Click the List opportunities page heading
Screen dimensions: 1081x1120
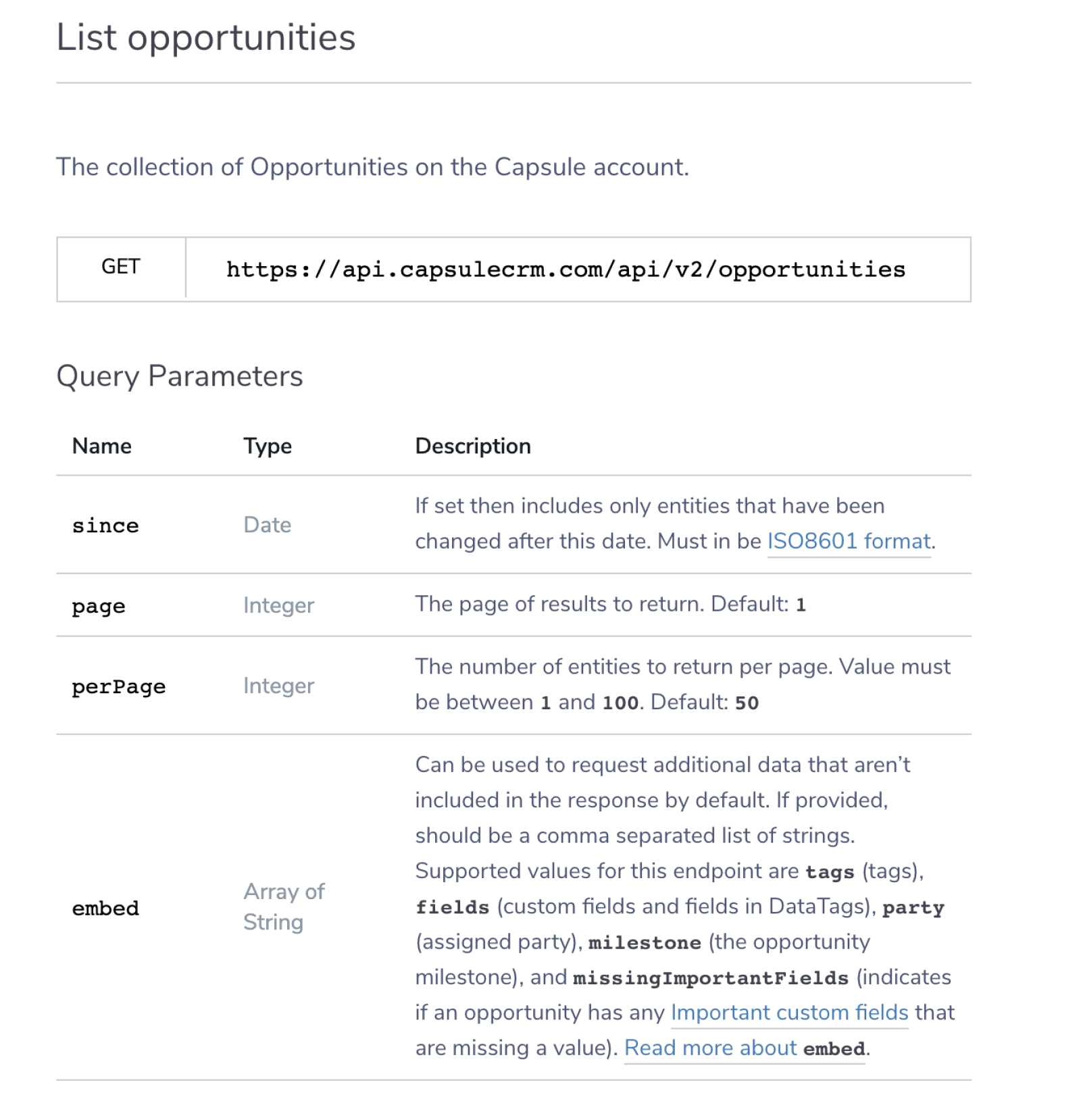coord(205,37)
